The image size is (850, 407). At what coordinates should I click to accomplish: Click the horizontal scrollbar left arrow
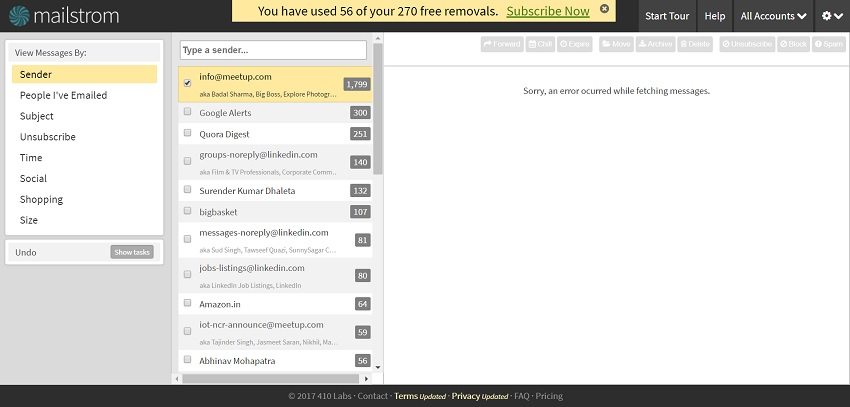click(x=177, y=379)
